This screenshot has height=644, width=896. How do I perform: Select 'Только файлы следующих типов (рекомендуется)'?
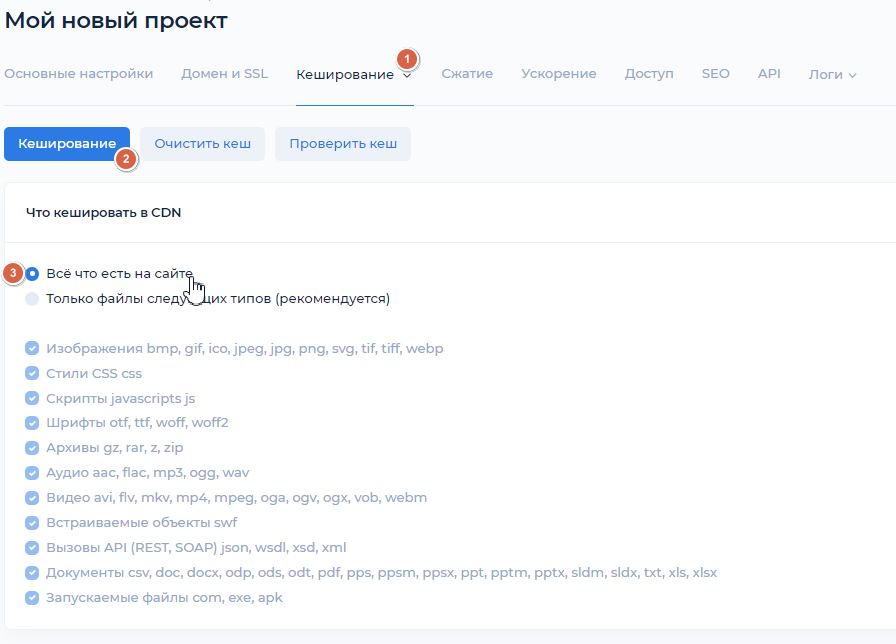[30, 298]
